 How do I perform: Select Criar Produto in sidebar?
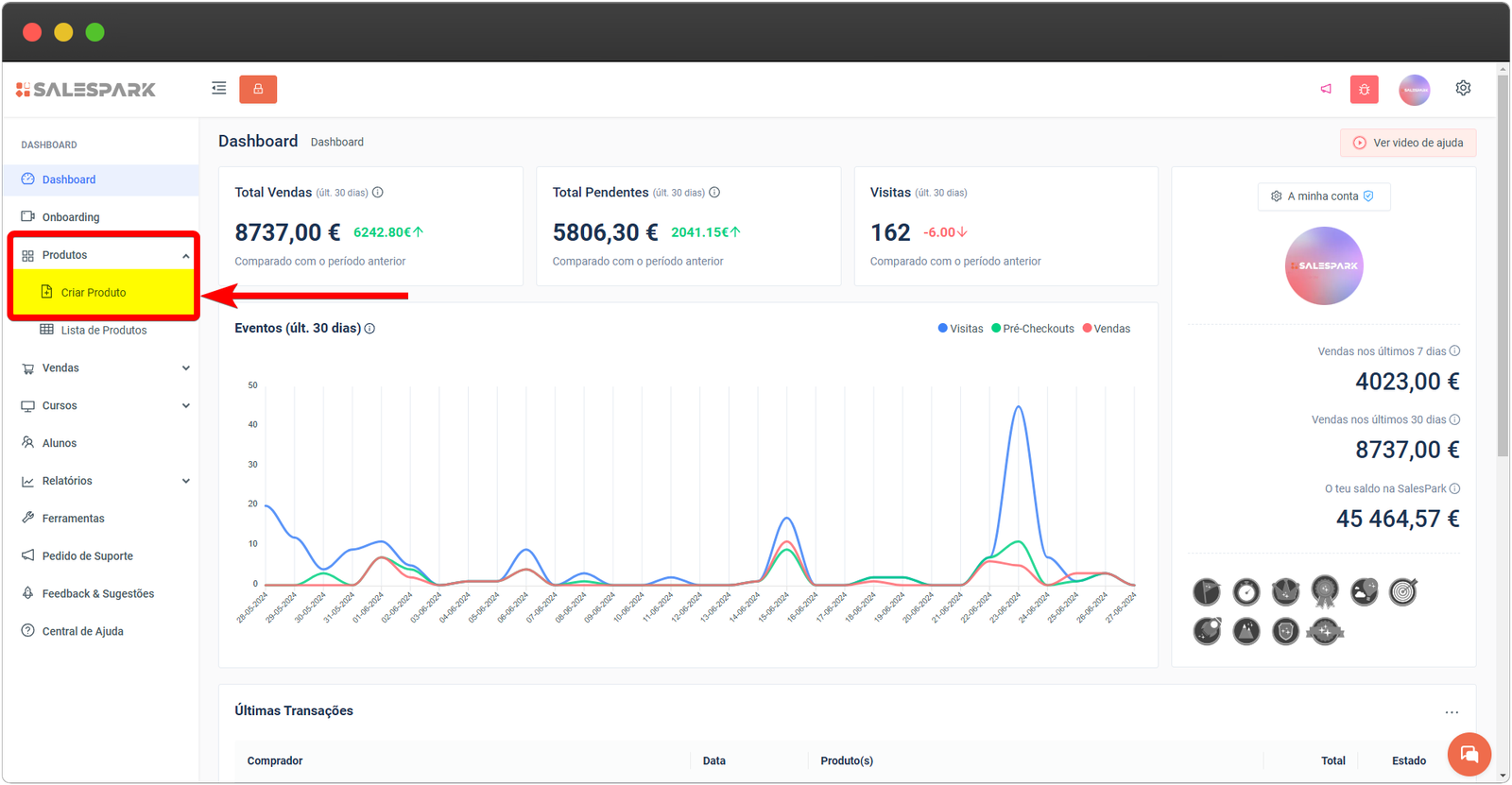point(94,293)
